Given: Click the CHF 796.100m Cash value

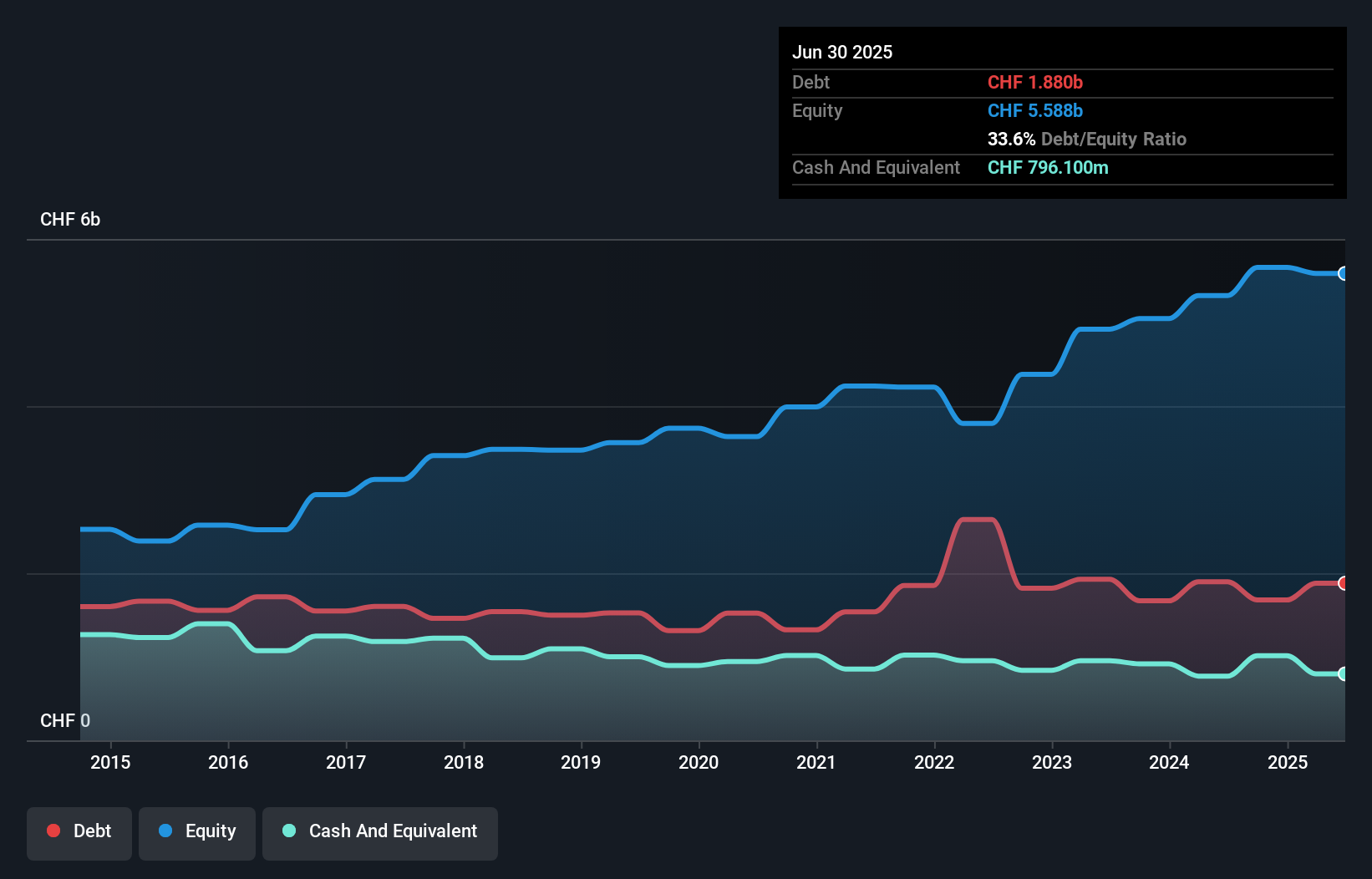Looking at the screenshot, I should pyautogui.click(x=1047, y=167).
